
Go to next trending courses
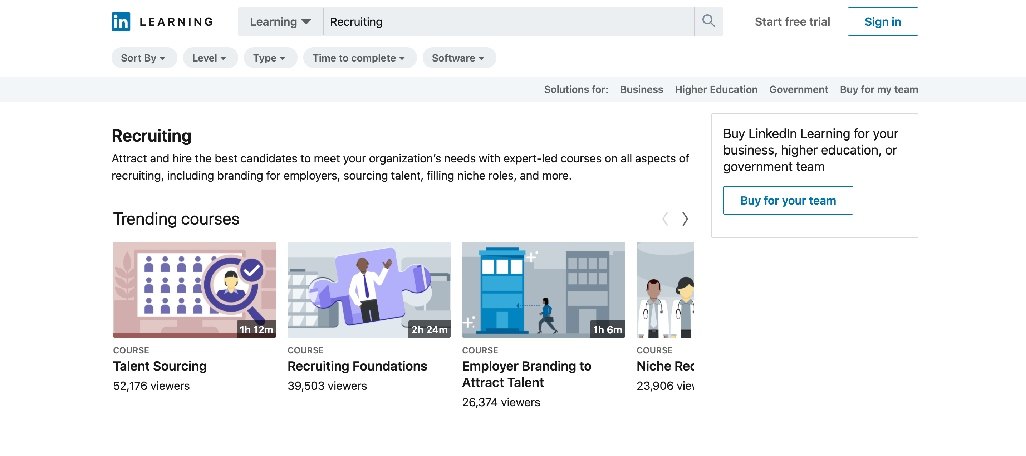coord(685,219)
